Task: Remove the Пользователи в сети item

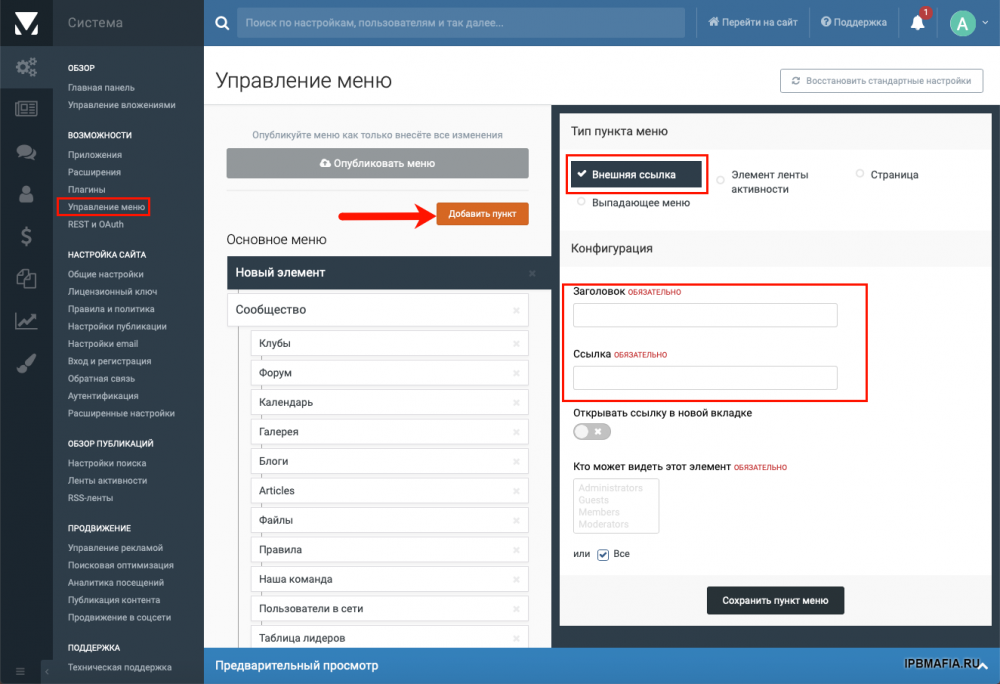Action: click(517, 609)
